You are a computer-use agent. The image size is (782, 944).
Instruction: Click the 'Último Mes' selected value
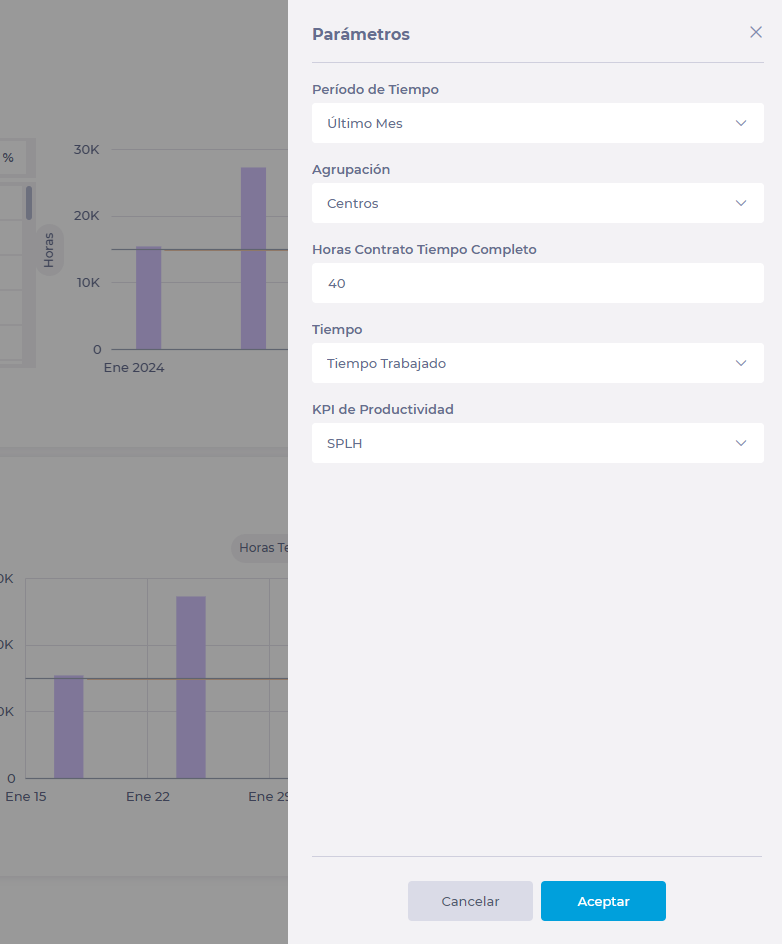pos(365,123)
